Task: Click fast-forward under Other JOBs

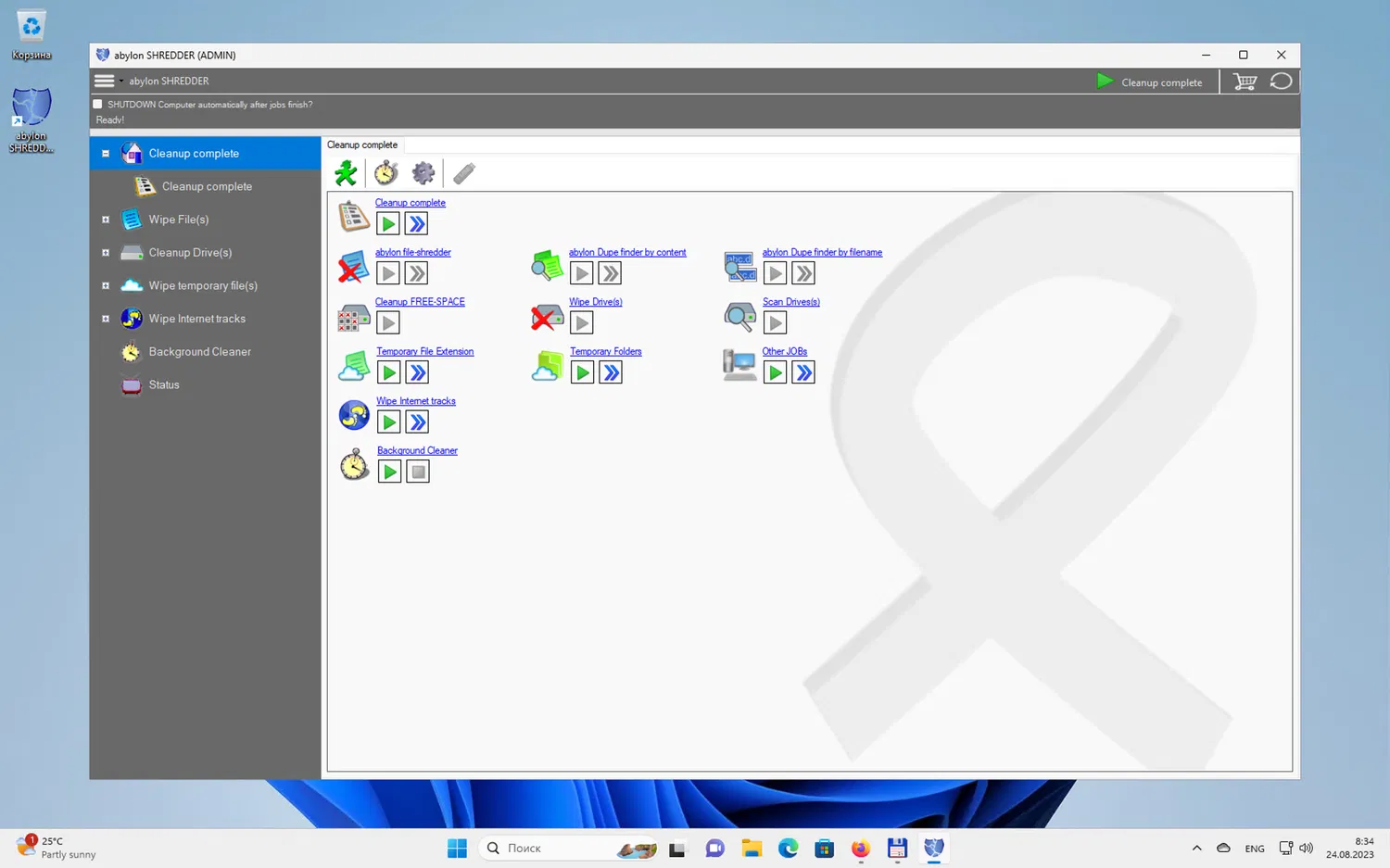Action: [x=803, y=372]
